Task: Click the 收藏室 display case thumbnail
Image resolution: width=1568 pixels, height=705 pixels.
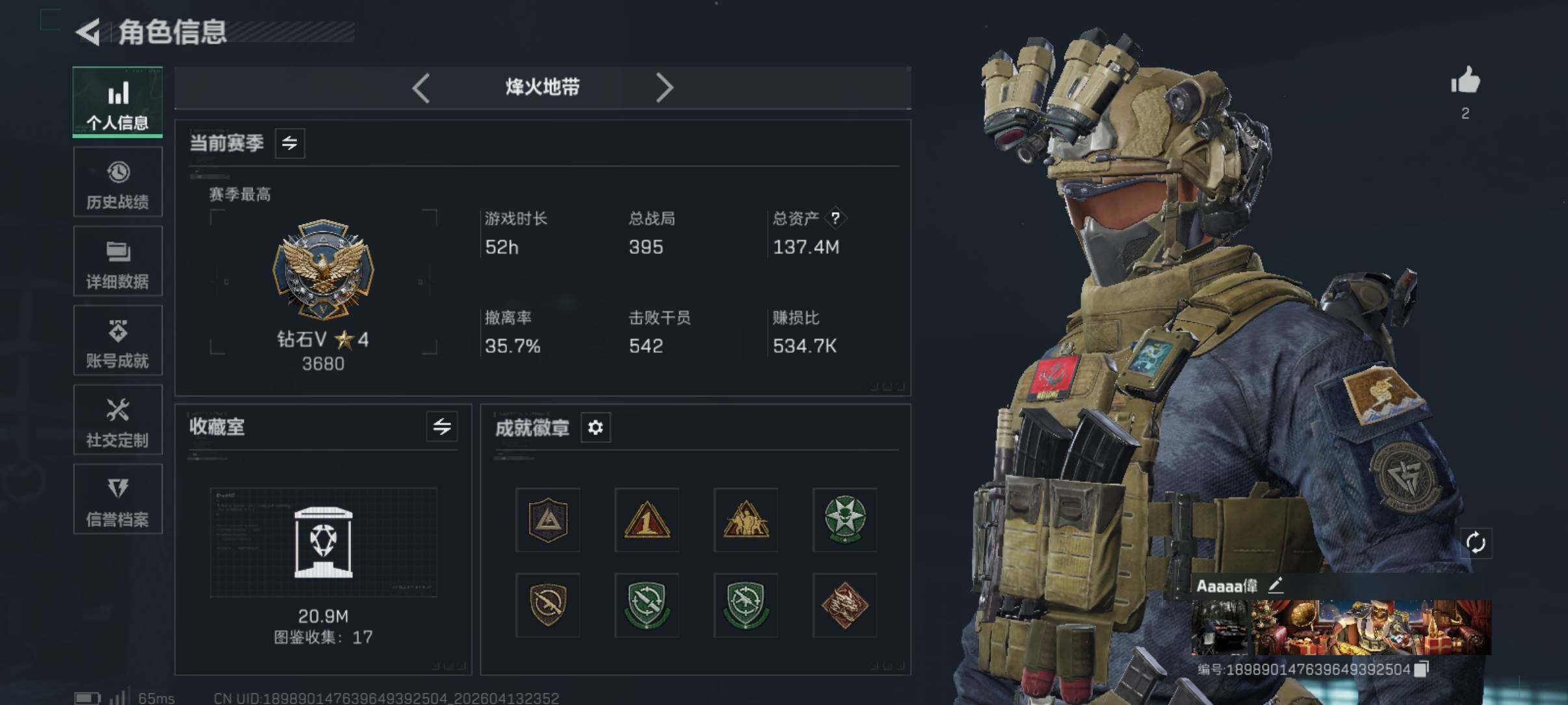Action: 323,542
